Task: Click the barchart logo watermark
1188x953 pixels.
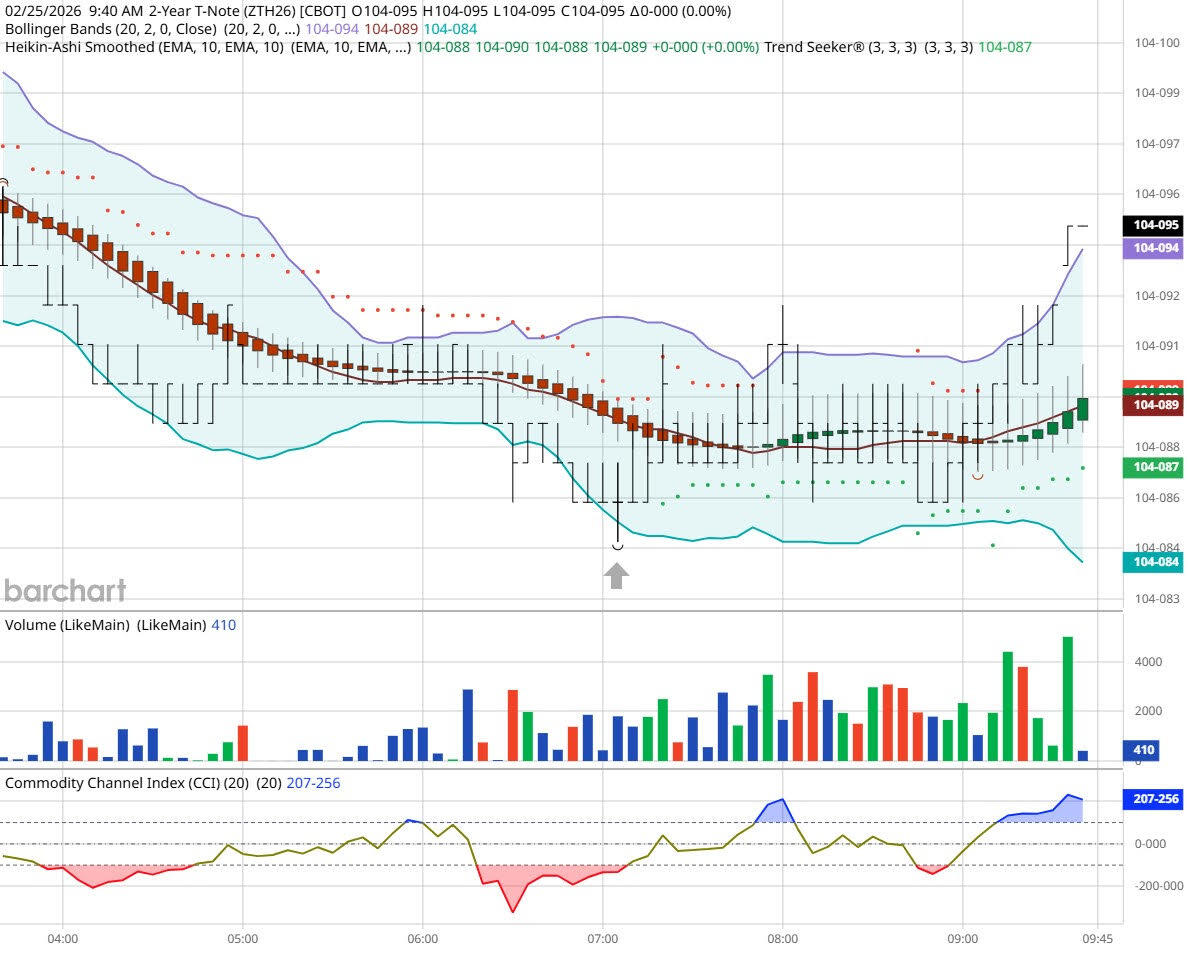Action: point(65,591)
